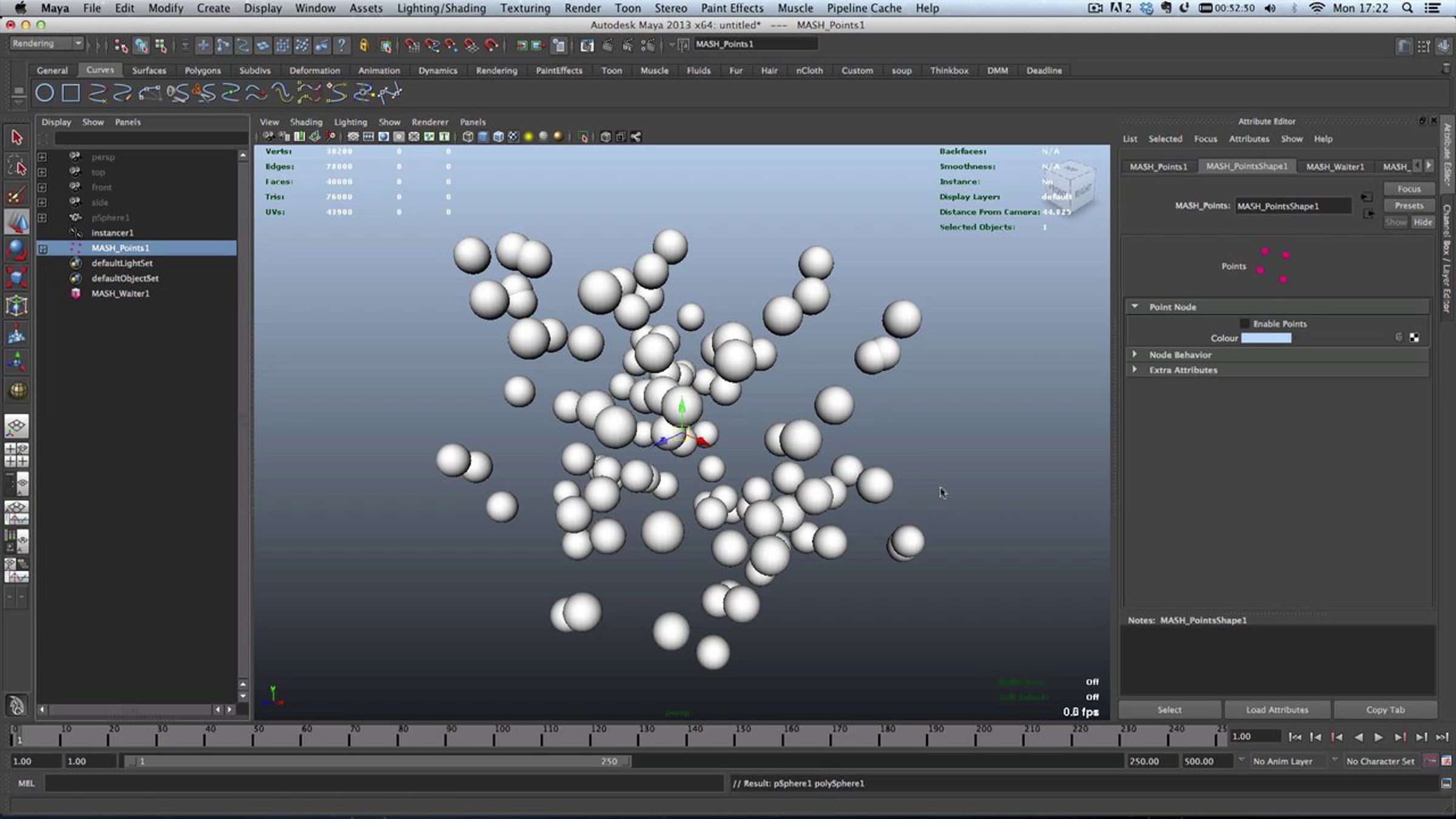Choose the Move tool with cone icon
Screen dimensions: 1456x819
17,222
